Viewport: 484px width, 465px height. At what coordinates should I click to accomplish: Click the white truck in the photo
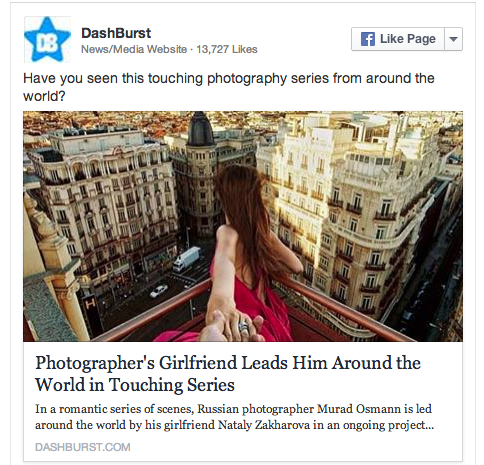187,259
